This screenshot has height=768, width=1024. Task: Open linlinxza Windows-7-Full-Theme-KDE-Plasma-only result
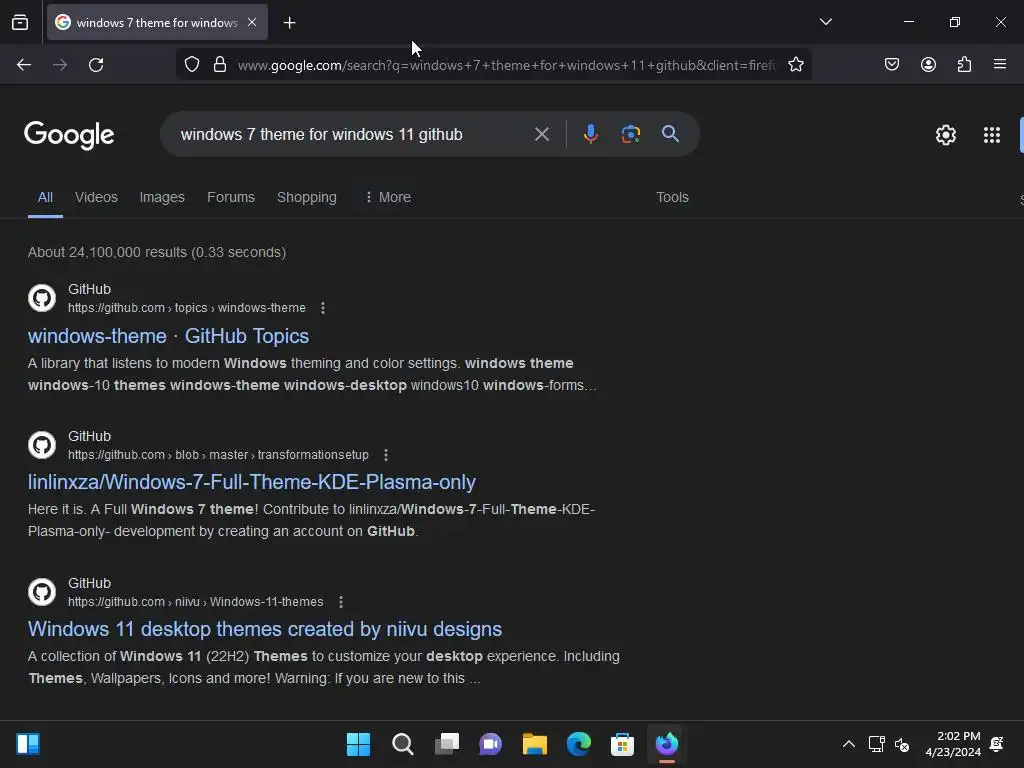[x=251, y=482]
